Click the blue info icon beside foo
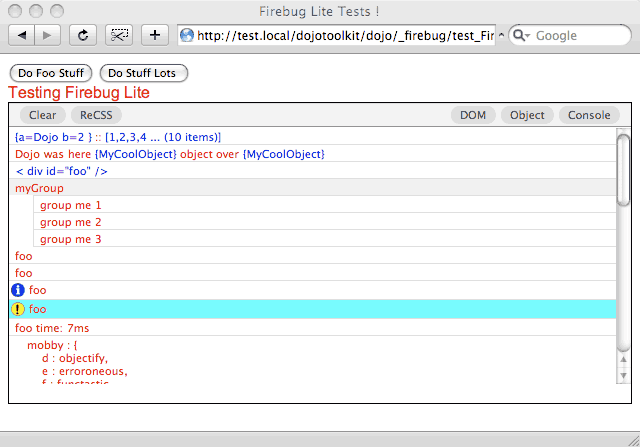 (18, 290)
